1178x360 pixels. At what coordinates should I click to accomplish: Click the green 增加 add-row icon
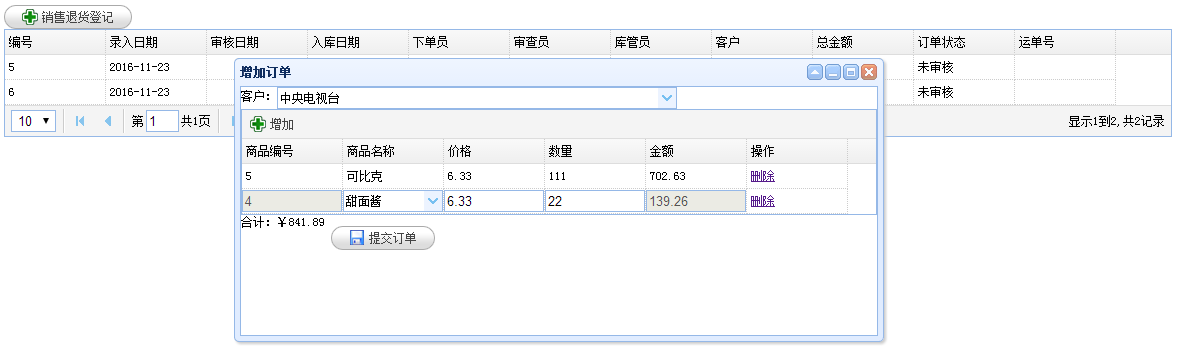pos(258,124)
